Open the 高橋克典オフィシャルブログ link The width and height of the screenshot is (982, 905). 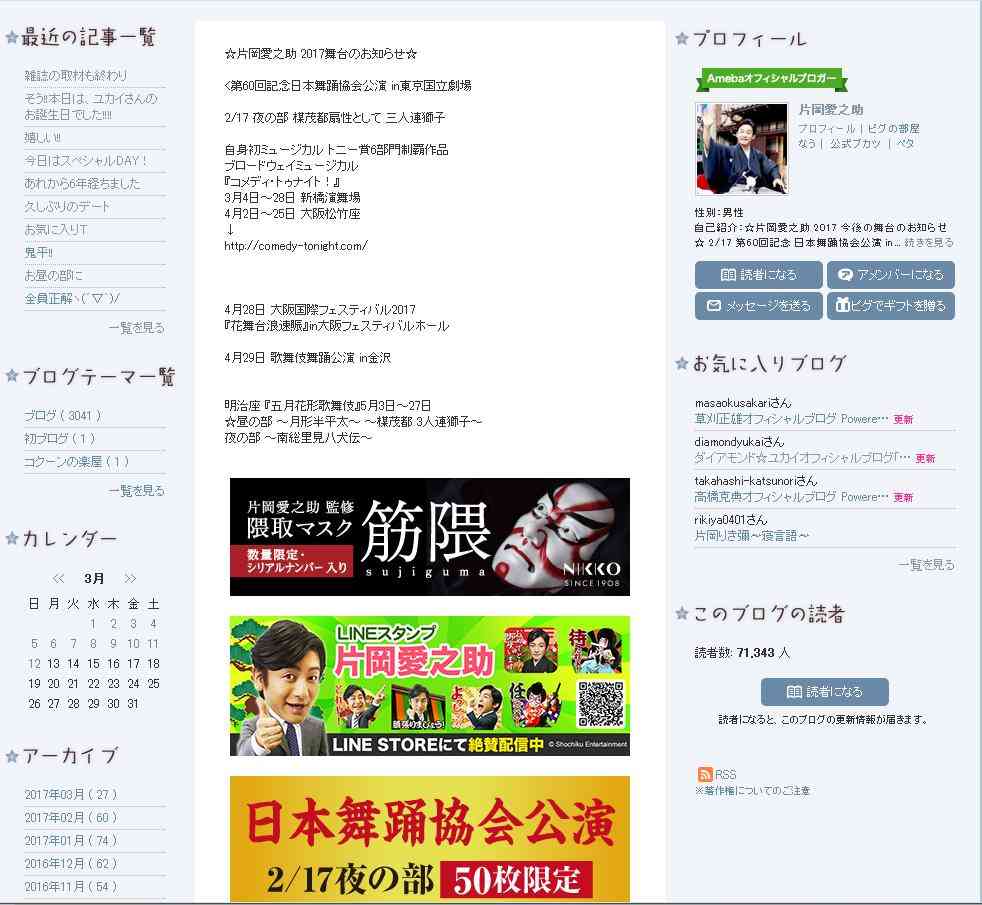pos(792,497)
